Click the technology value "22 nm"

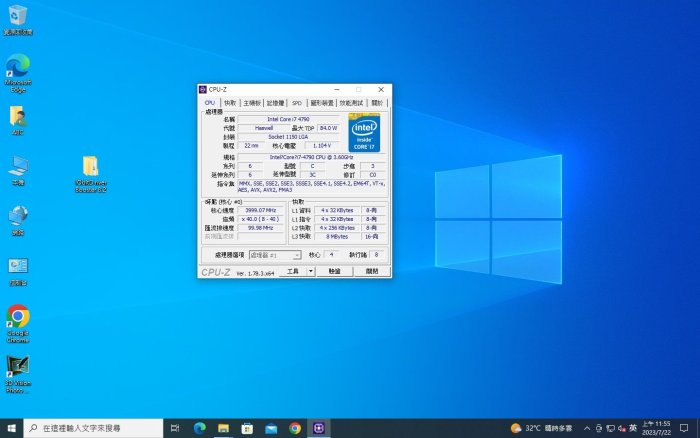tap(251, 146)
